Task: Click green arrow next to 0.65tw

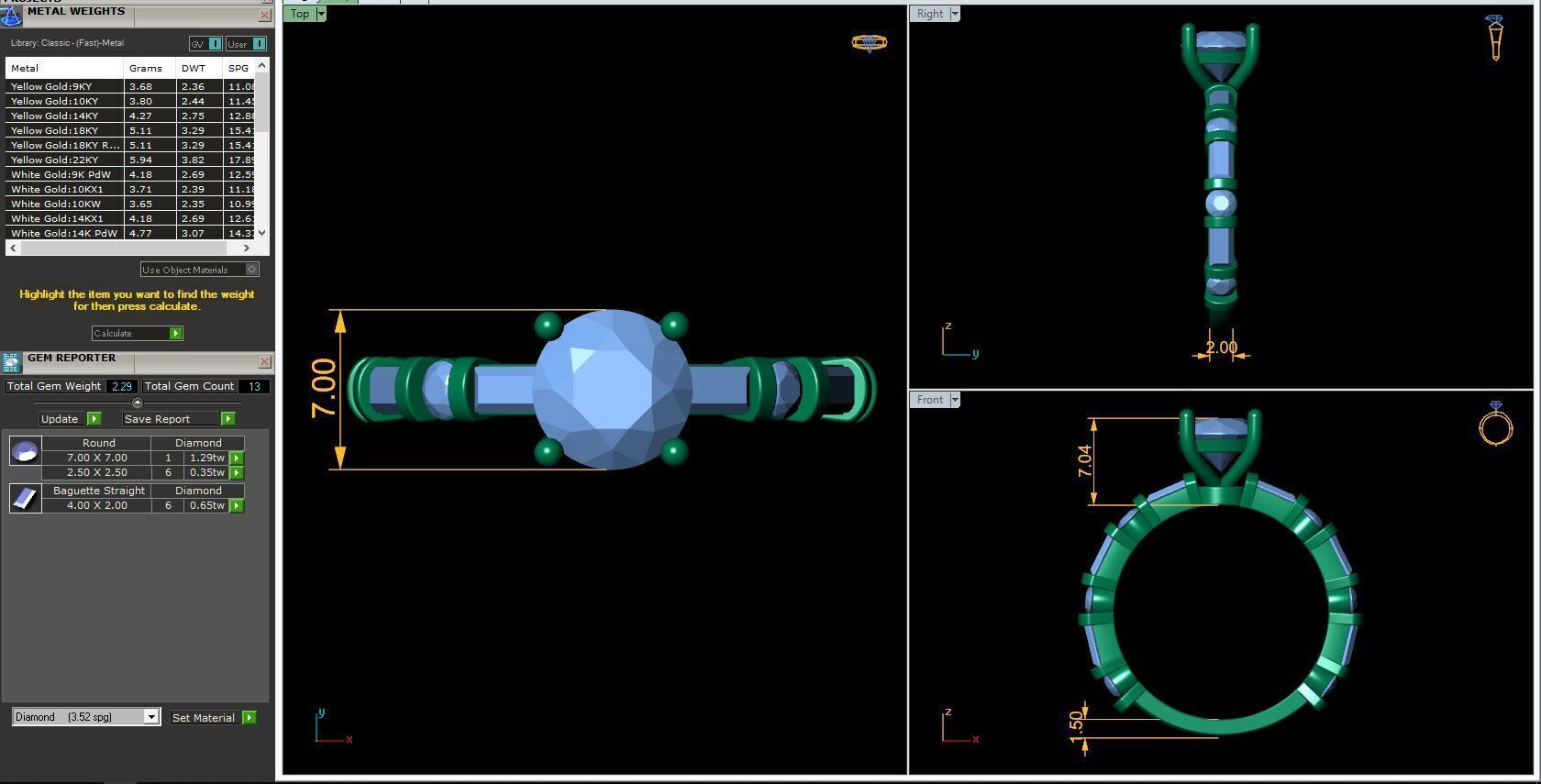Action: pos(237,505)
